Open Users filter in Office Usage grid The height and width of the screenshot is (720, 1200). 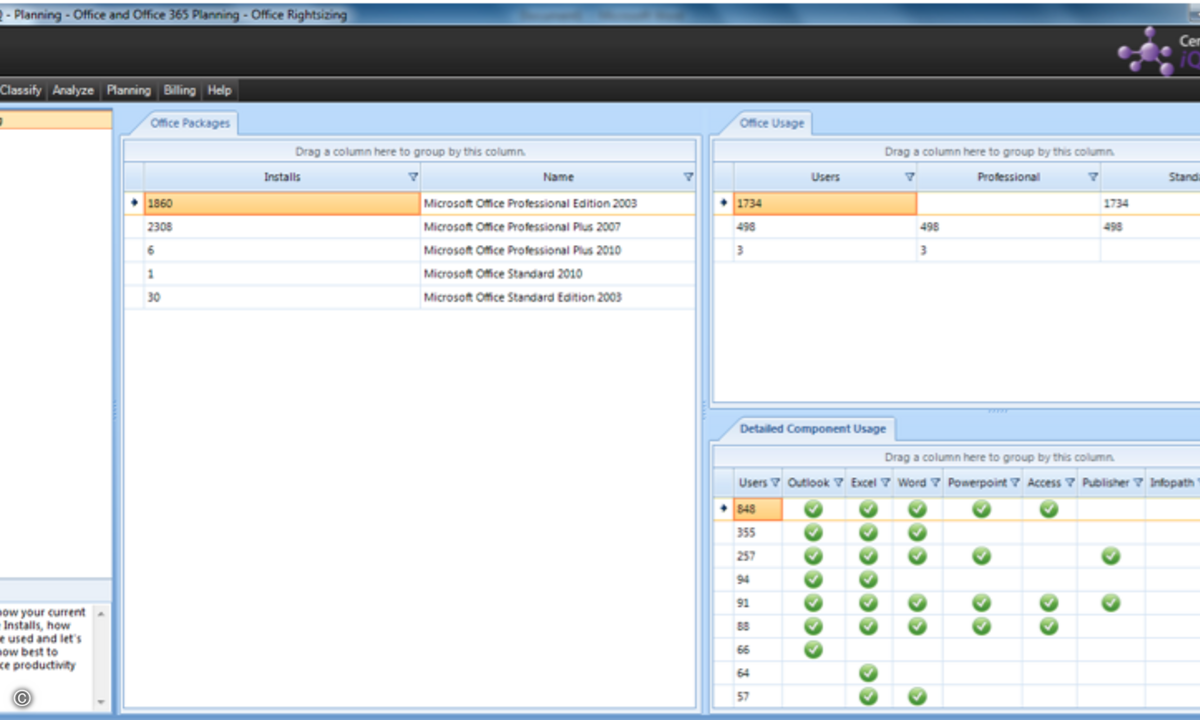pyautogui.click(x=909, y=177)
